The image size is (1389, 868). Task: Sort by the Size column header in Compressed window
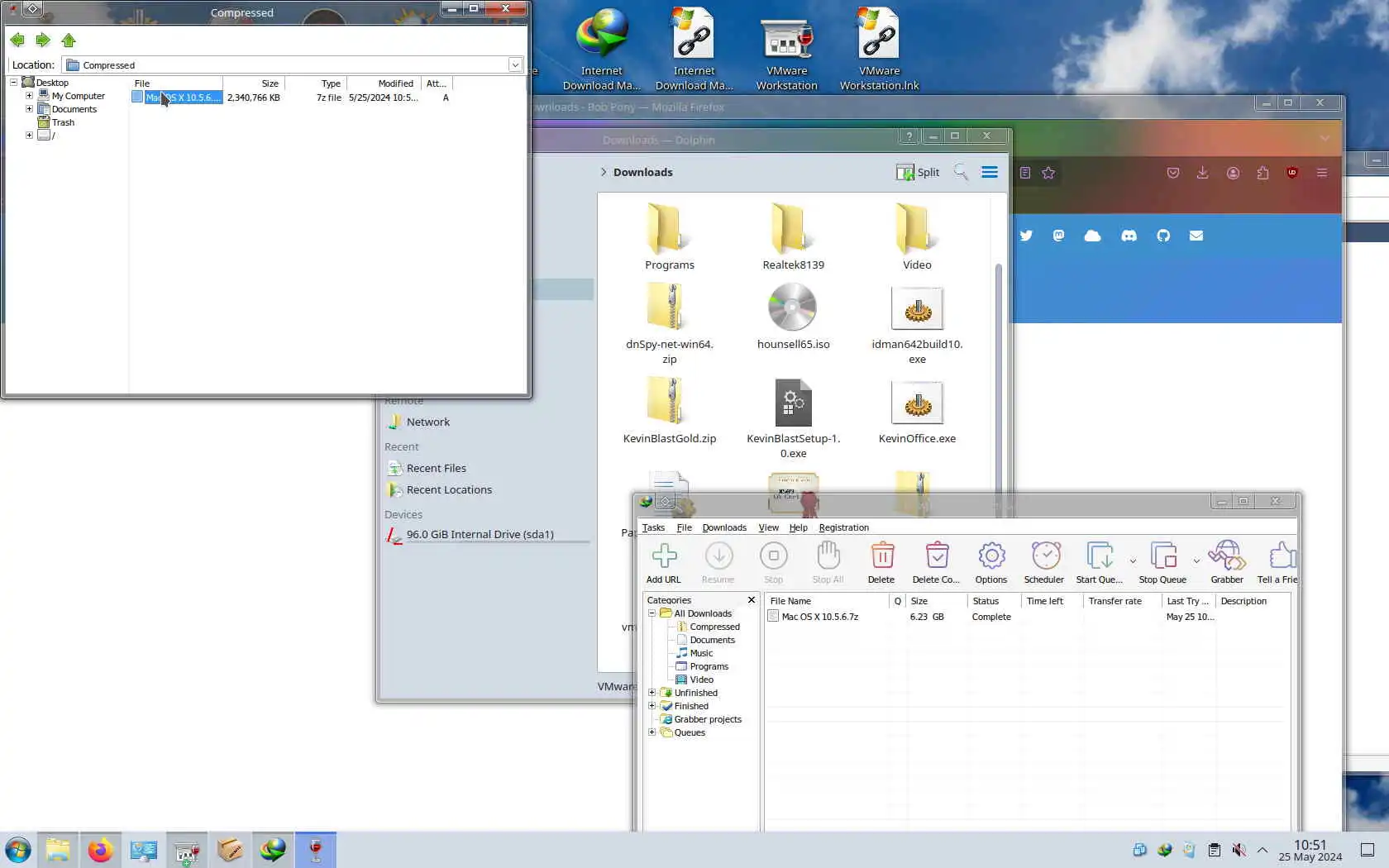pyautogui.click(x=255, y=83)
